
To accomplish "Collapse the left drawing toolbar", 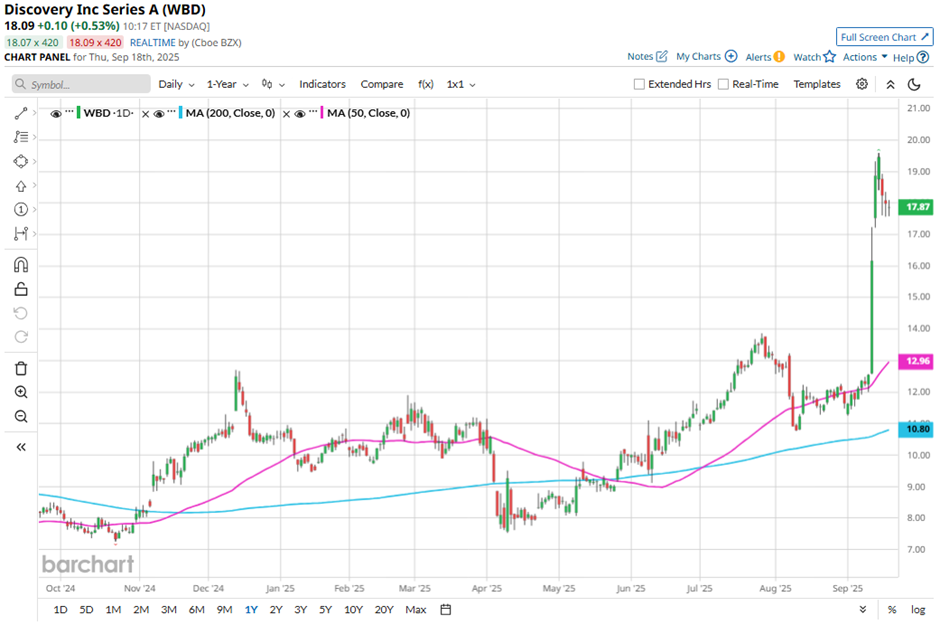I will 21,447.
